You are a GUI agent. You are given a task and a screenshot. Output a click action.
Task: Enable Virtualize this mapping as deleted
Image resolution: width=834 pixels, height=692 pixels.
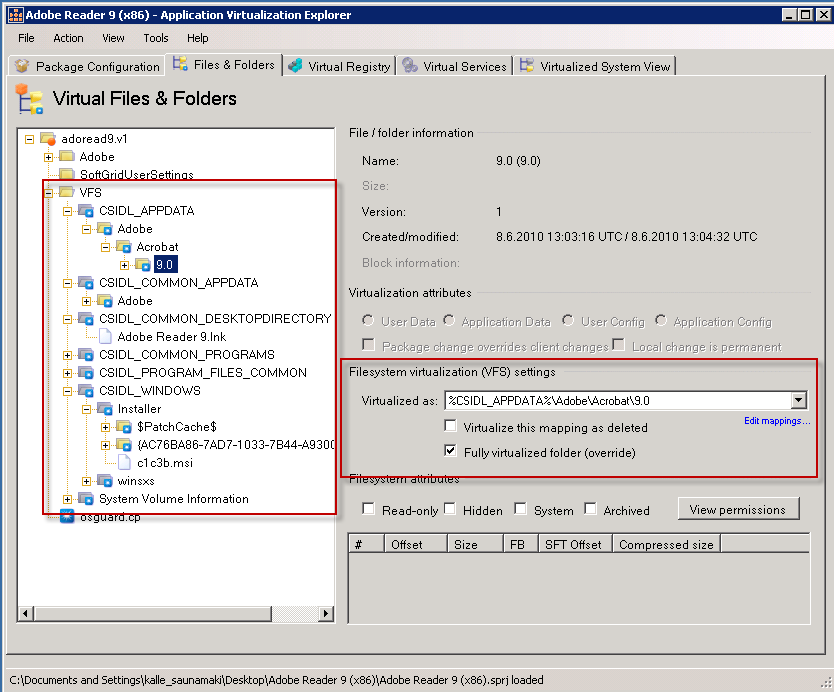[x=451, y=427]
